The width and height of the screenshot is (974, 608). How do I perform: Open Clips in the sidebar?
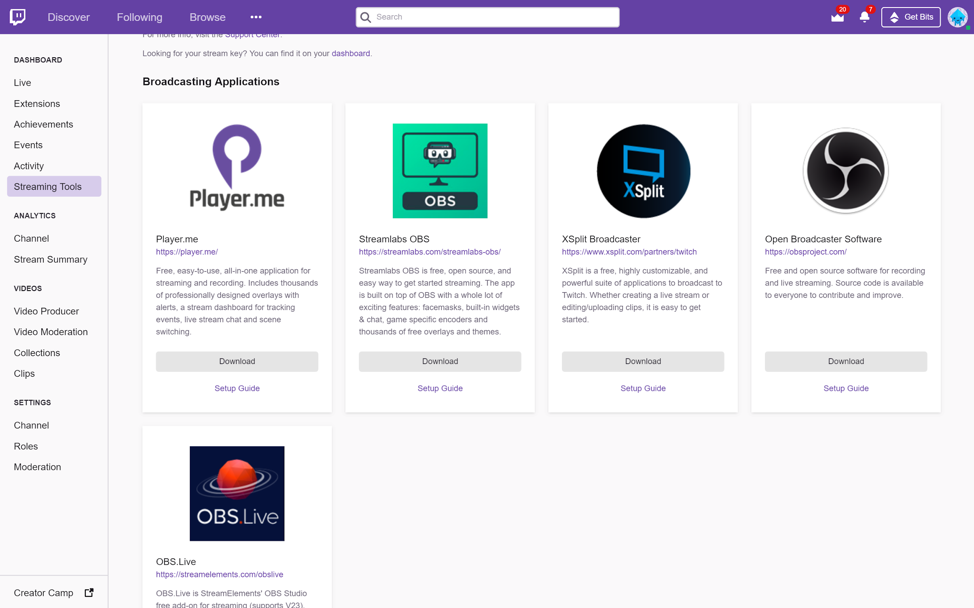point(24,373)
